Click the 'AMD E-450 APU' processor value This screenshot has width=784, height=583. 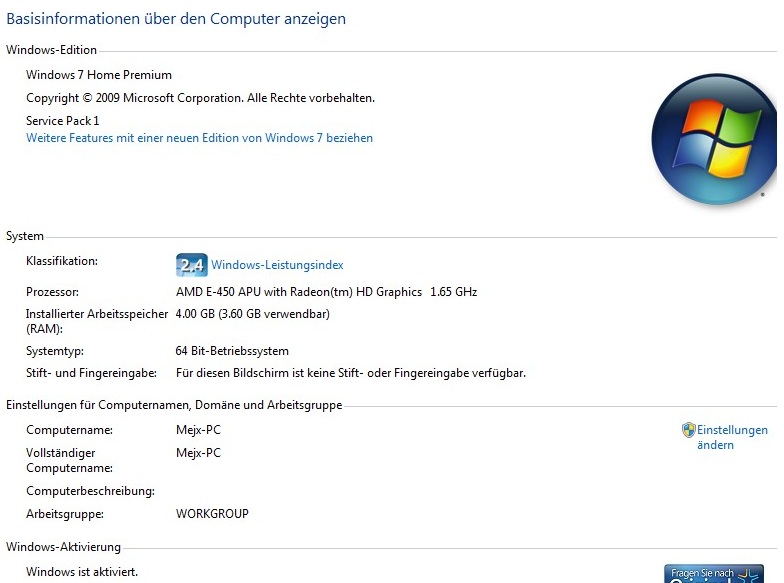326,292
